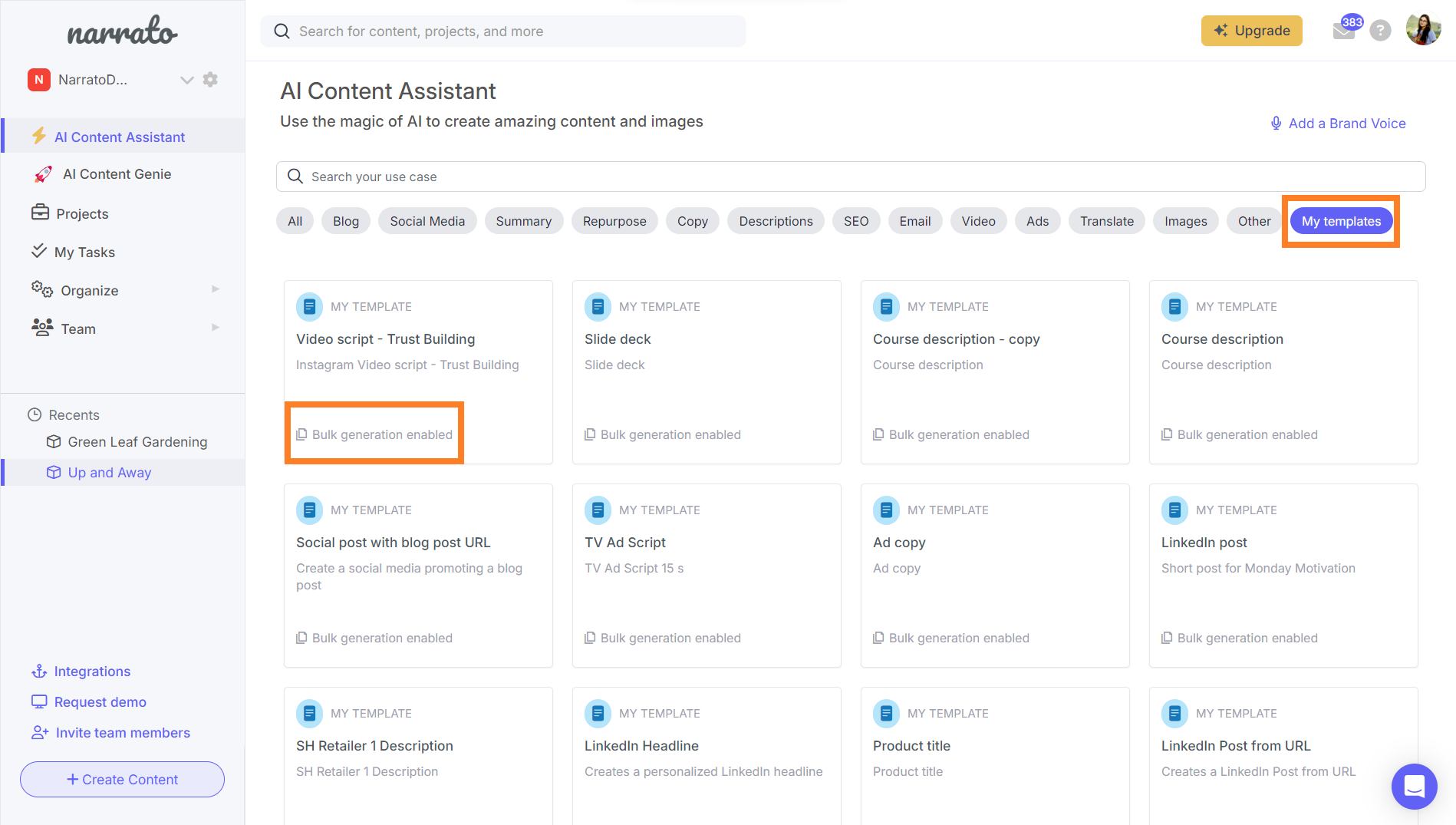This screenshot has width=1456, height=825.
Task: Select the Blog category filter
Action: pyautogui.click(x=346, y=221)
